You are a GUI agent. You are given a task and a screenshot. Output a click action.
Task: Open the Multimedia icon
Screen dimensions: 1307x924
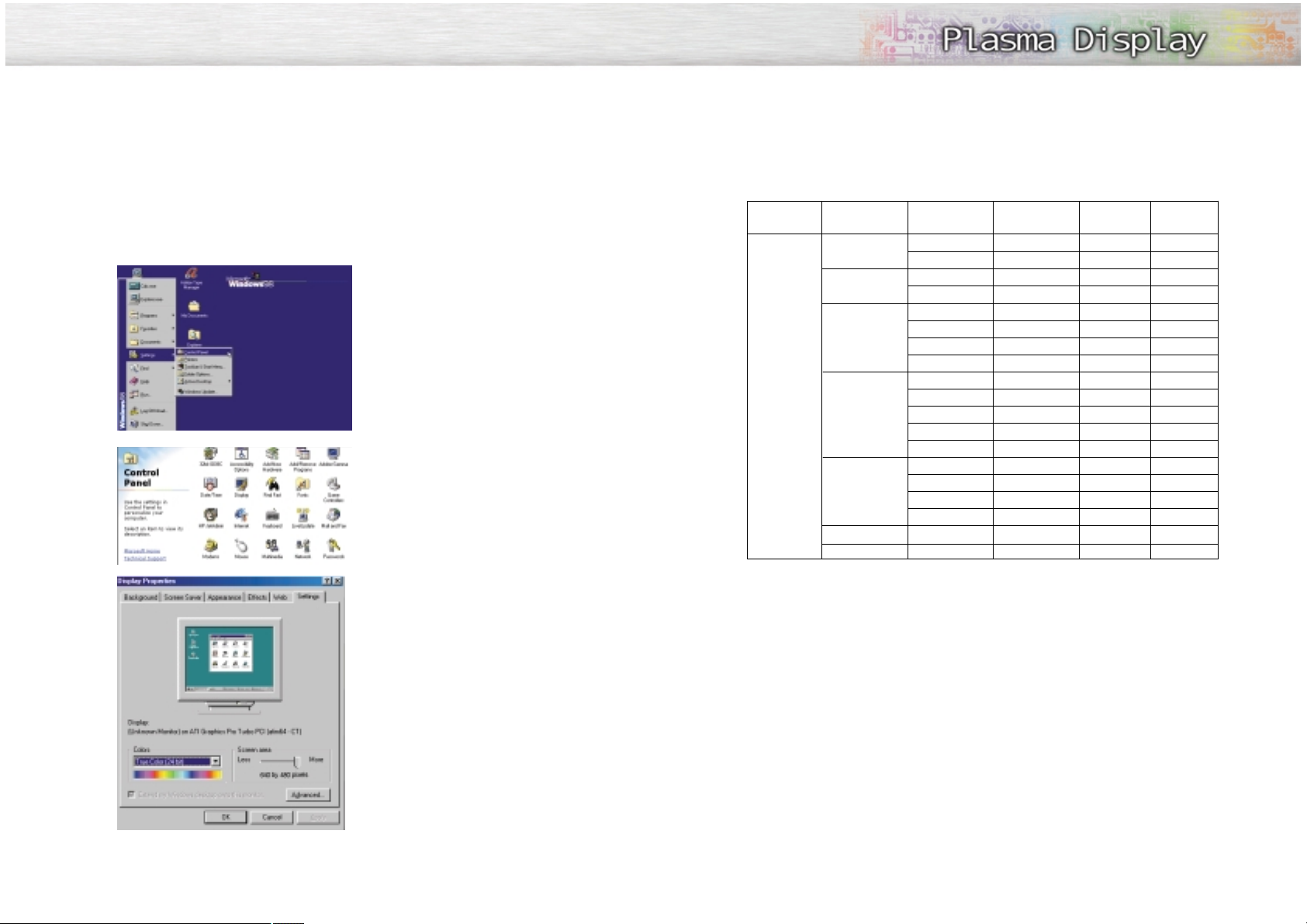[272, 549]
